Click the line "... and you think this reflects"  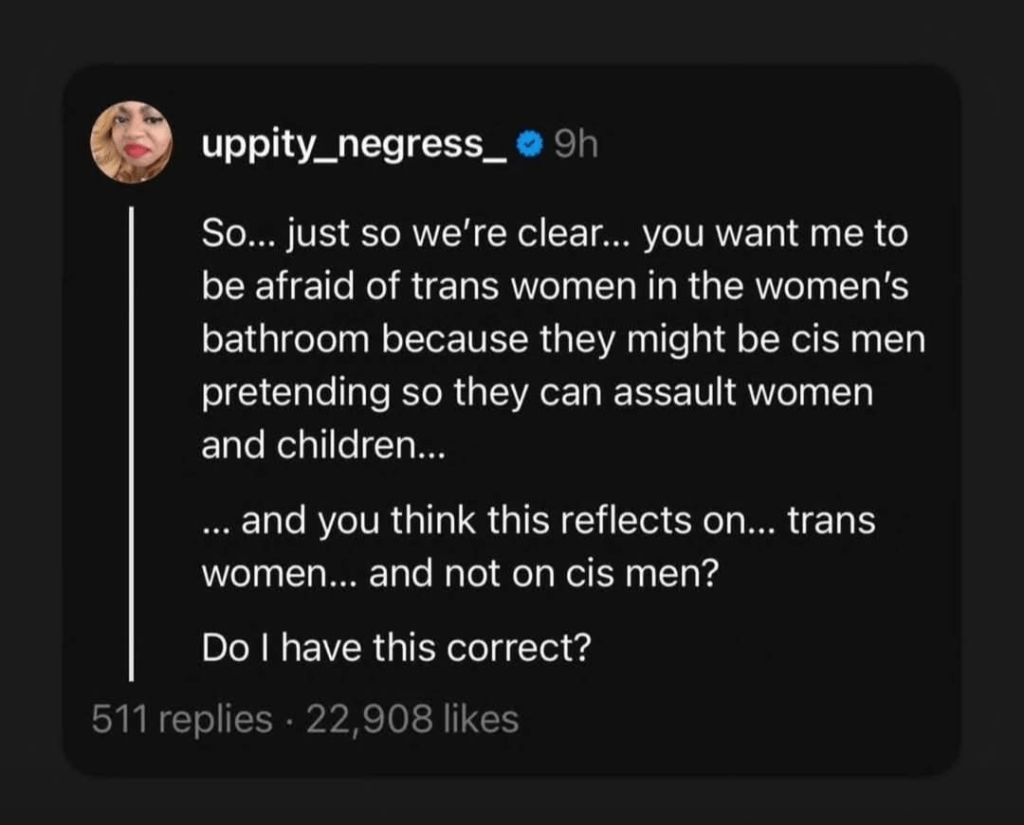(x=538, y=521)
